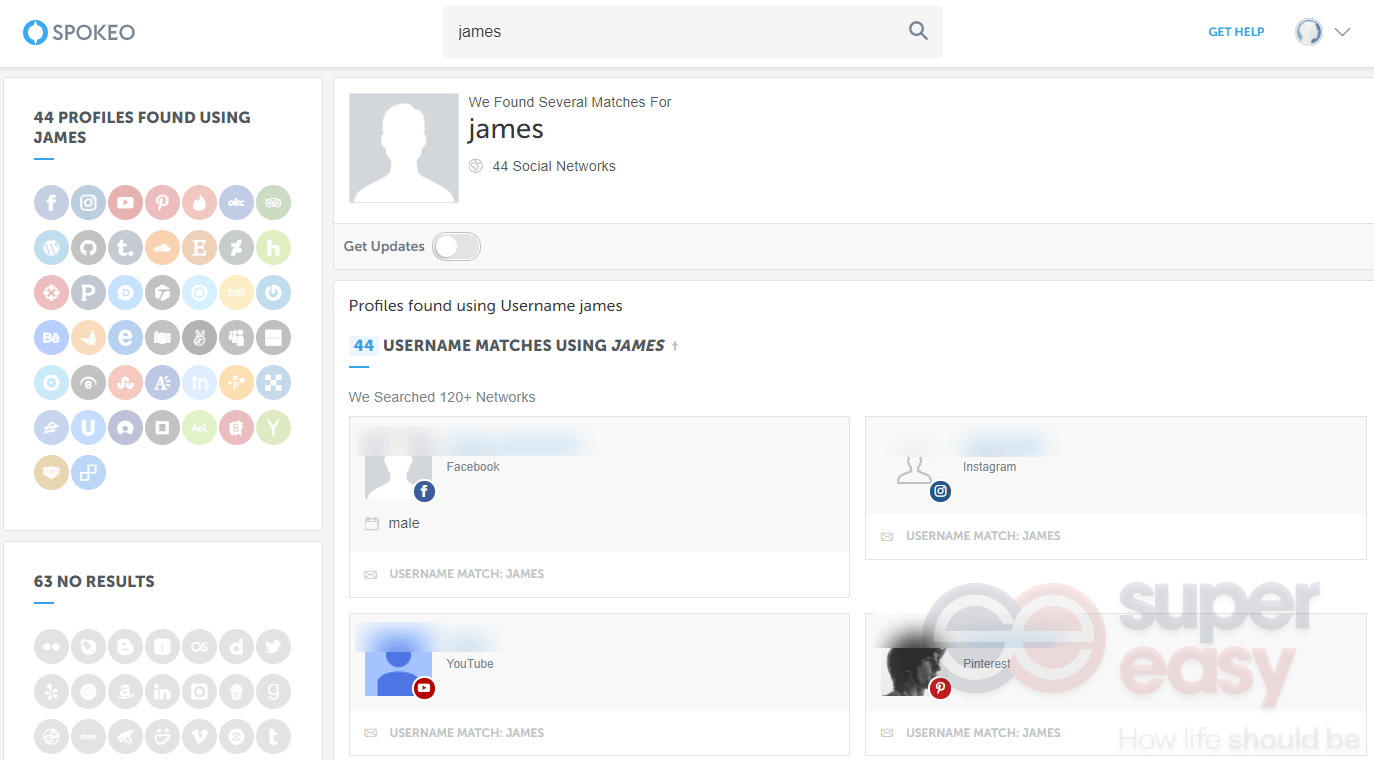Click the Instagram icon in found profiles grid
The image size is (1374, 760).
pyautogui.click(x=88, y=203)
